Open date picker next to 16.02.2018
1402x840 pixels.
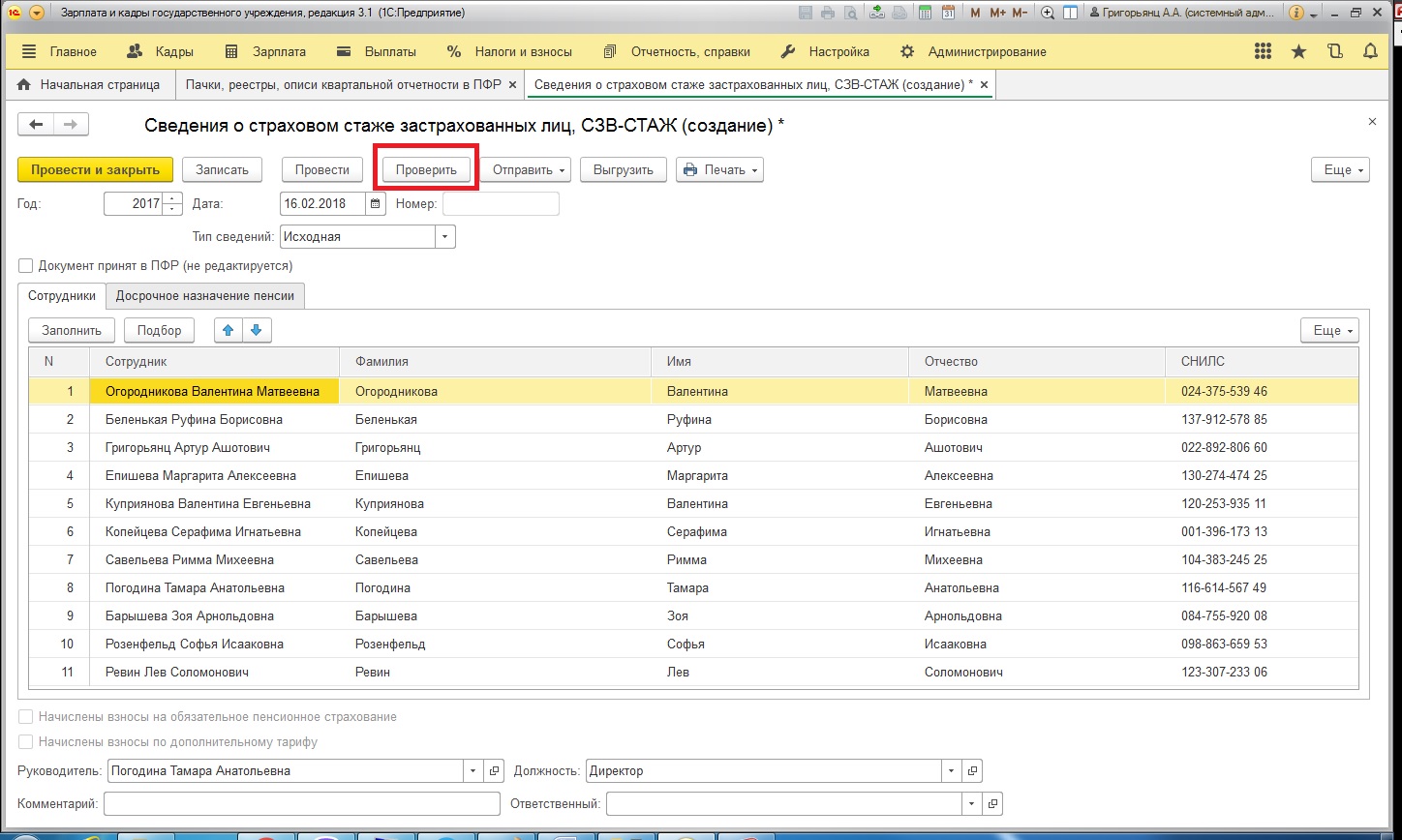point(376,204)
